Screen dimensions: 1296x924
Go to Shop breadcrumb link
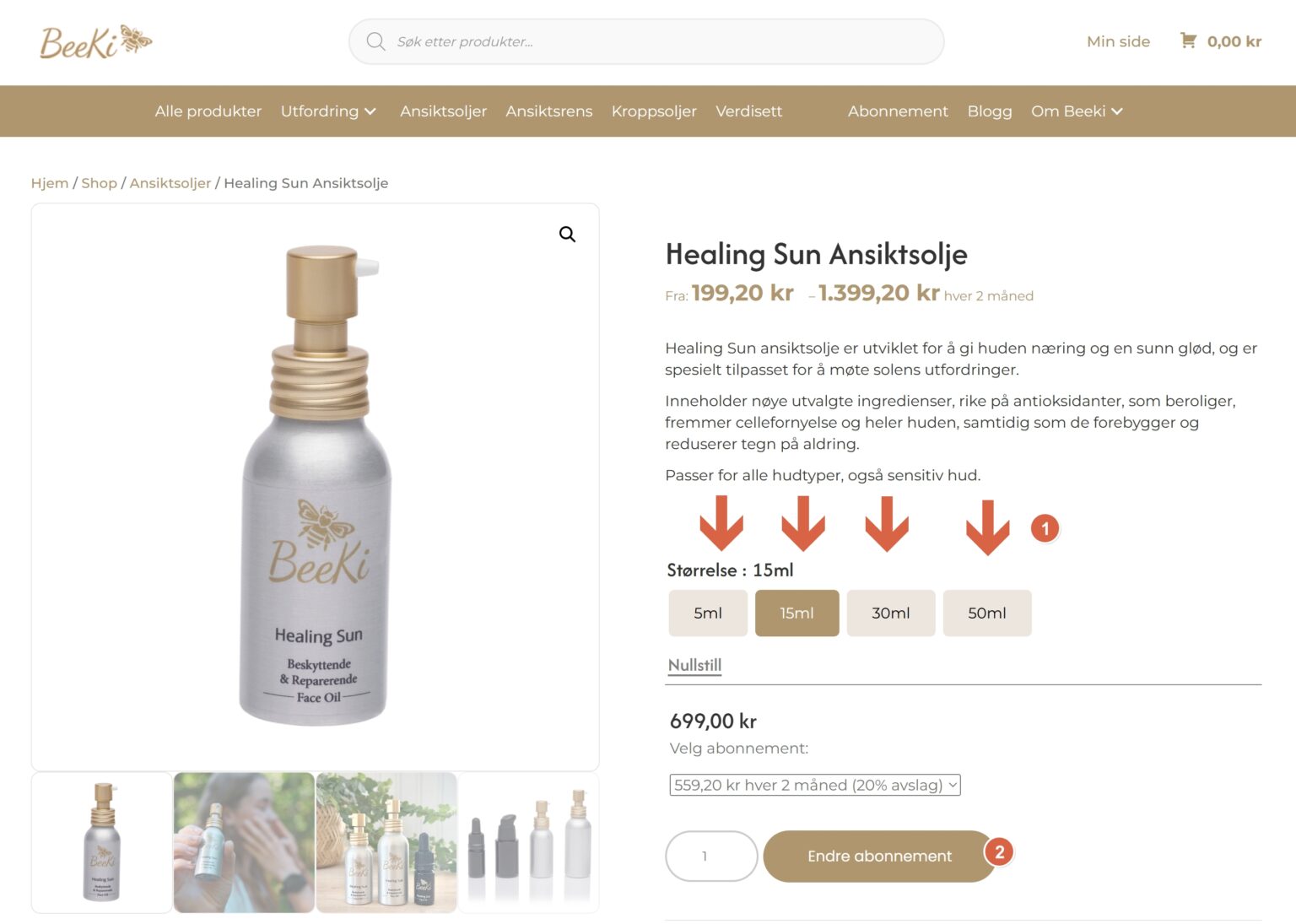click(x=99, y=183)
